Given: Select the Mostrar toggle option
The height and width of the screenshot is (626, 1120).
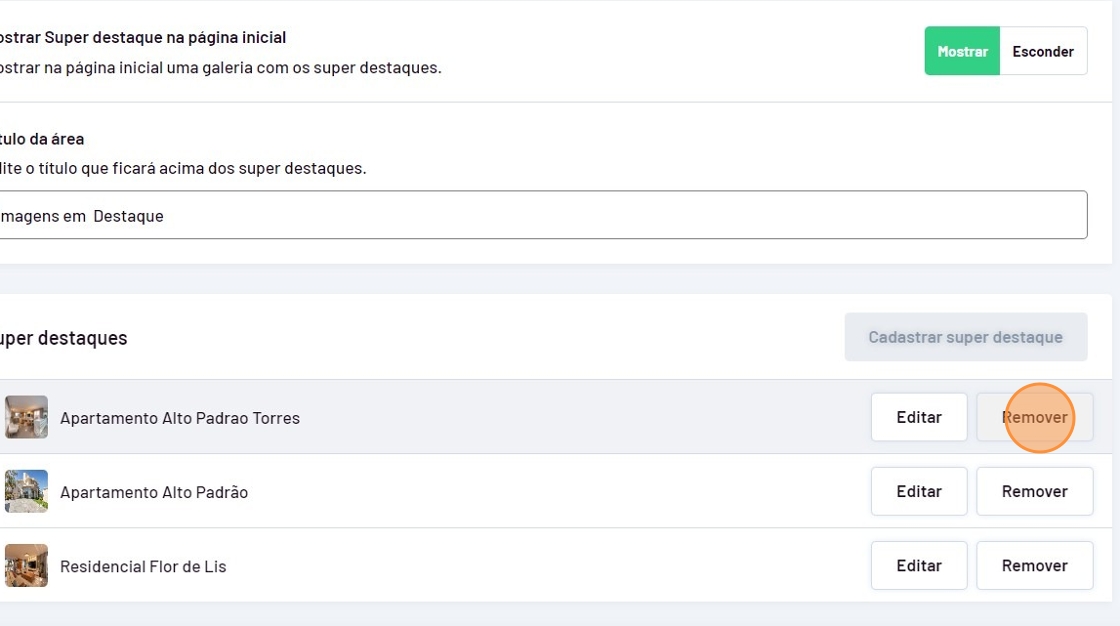Looking at the screenshot, I should pos(962,52).
